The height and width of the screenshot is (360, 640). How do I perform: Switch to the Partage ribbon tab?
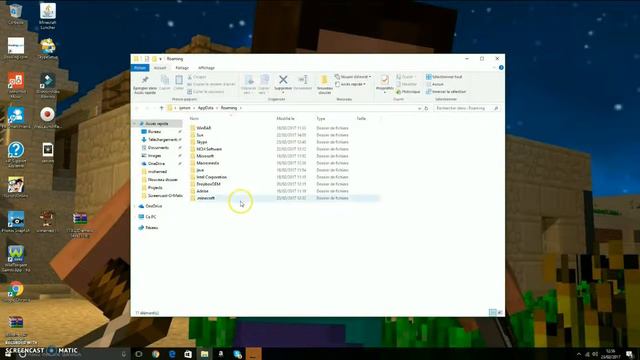[182, 68]
